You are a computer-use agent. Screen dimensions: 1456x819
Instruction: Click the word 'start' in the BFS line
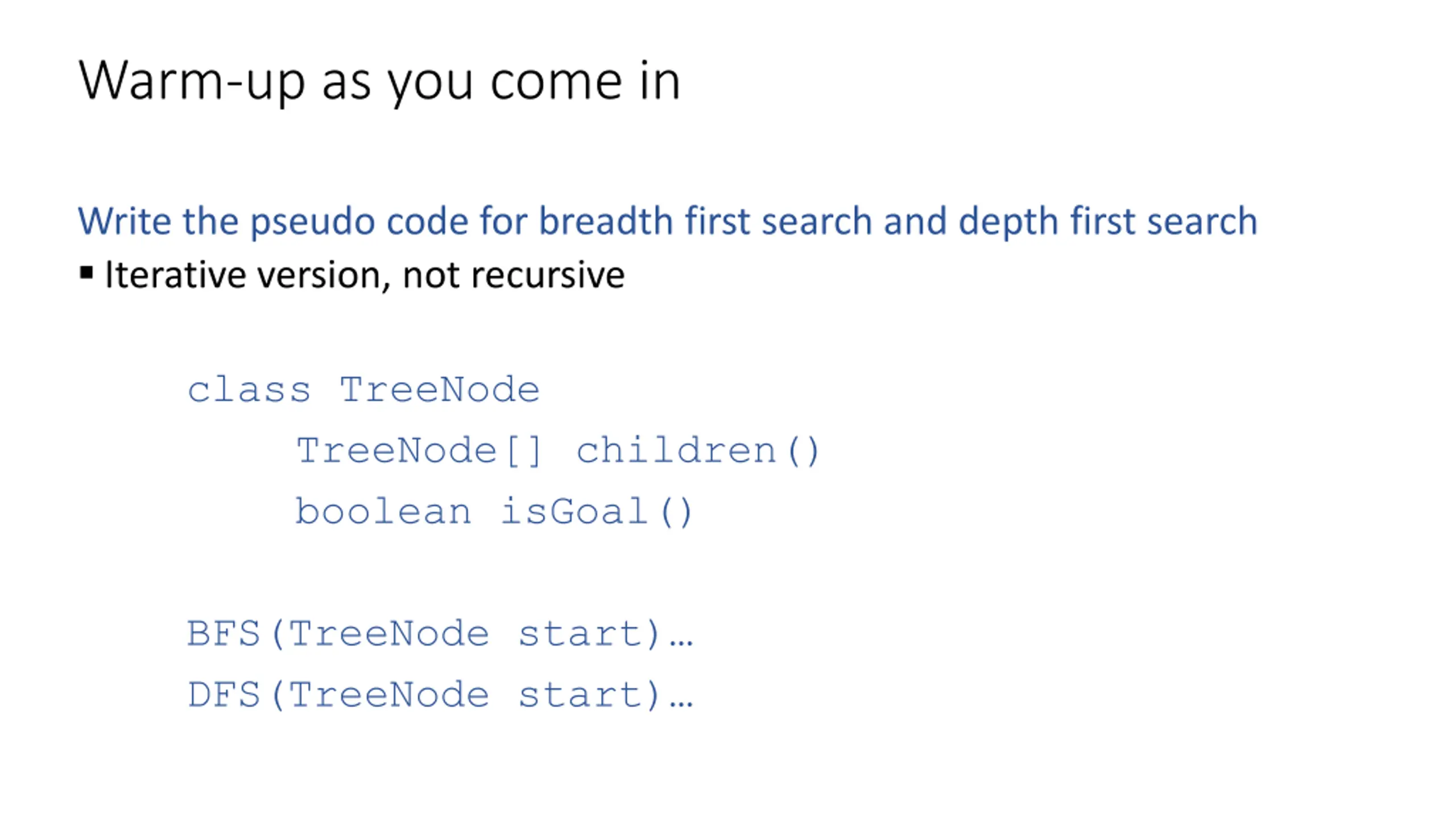[x=580, y=634]
